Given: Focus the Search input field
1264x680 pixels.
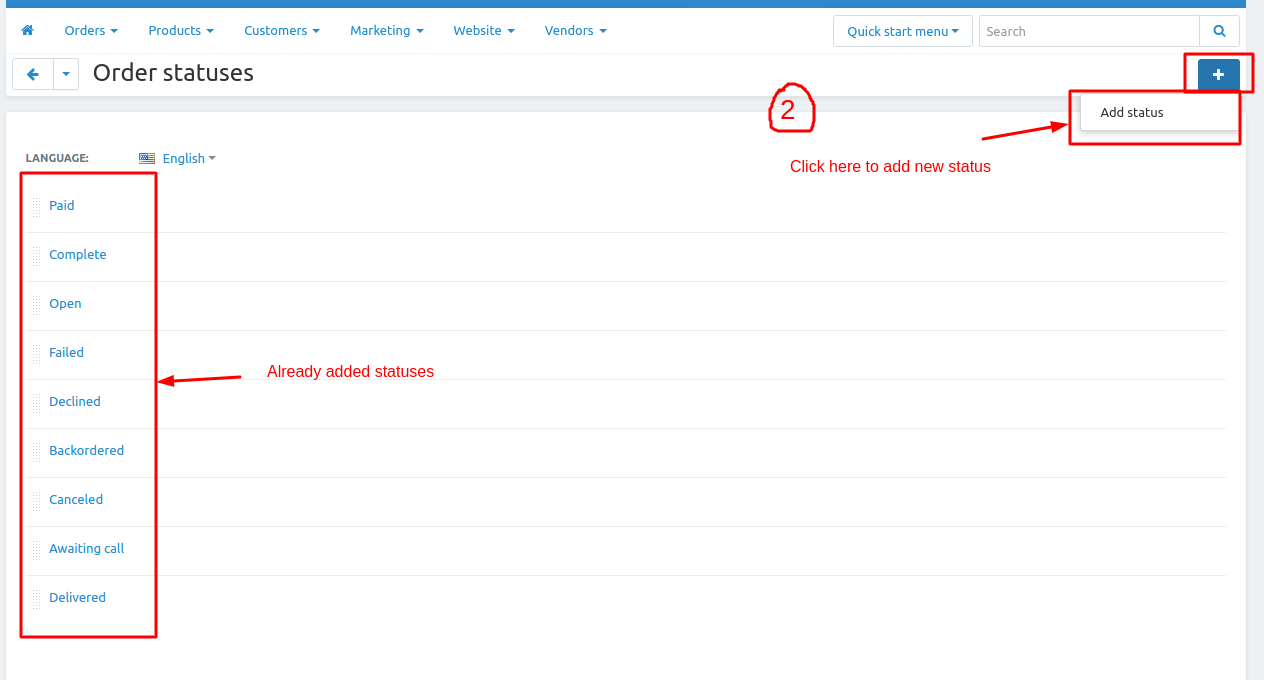Looking at the screenshot, I should click(1088, 31).
